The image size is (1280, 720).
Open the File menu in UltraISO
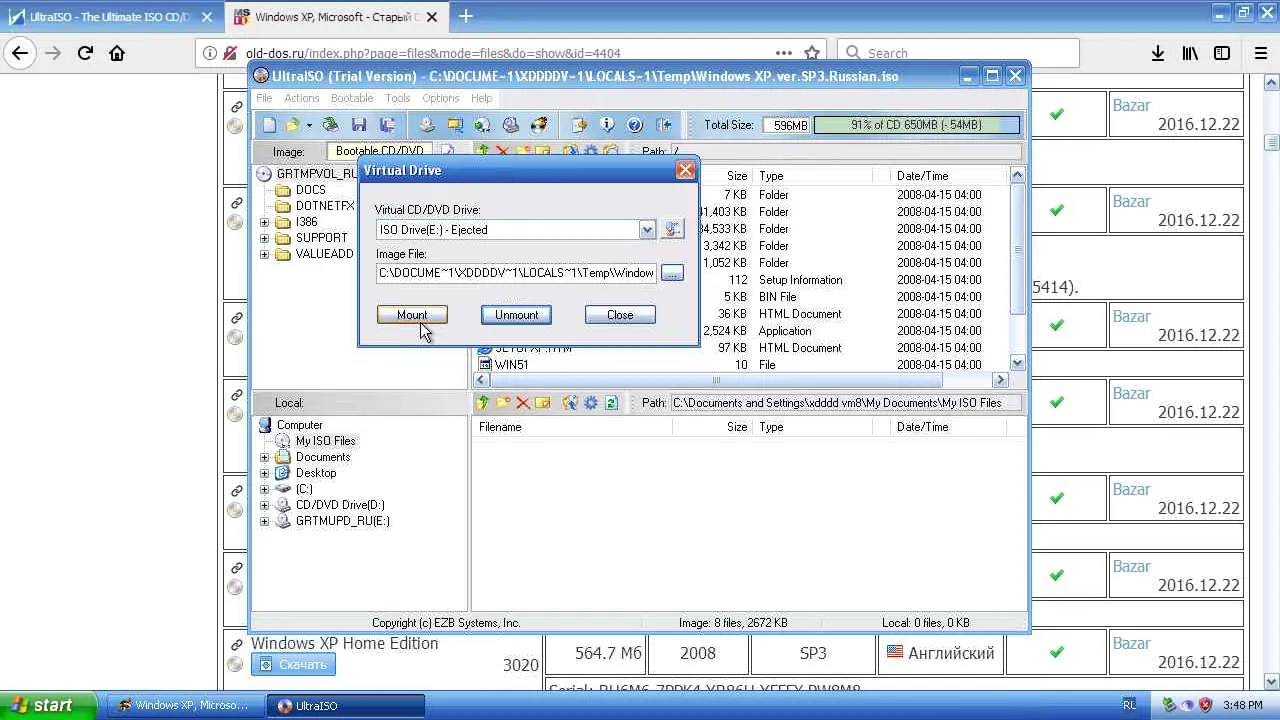(x=264, y=98)
